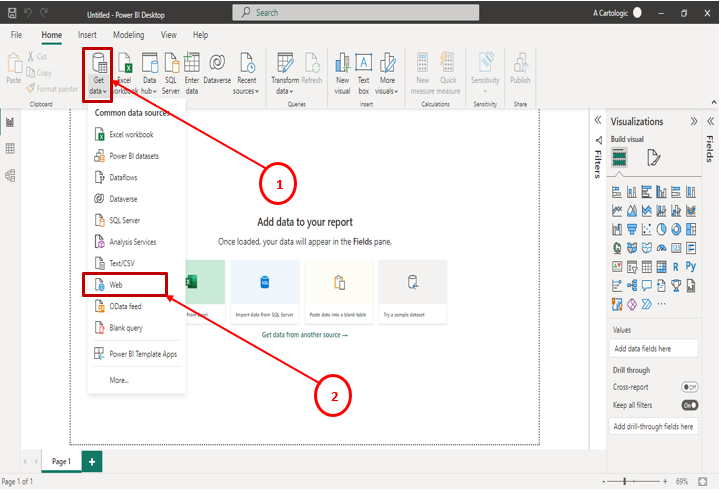
Task: Open the Help ribbon tab
Action: pos(200,35)
